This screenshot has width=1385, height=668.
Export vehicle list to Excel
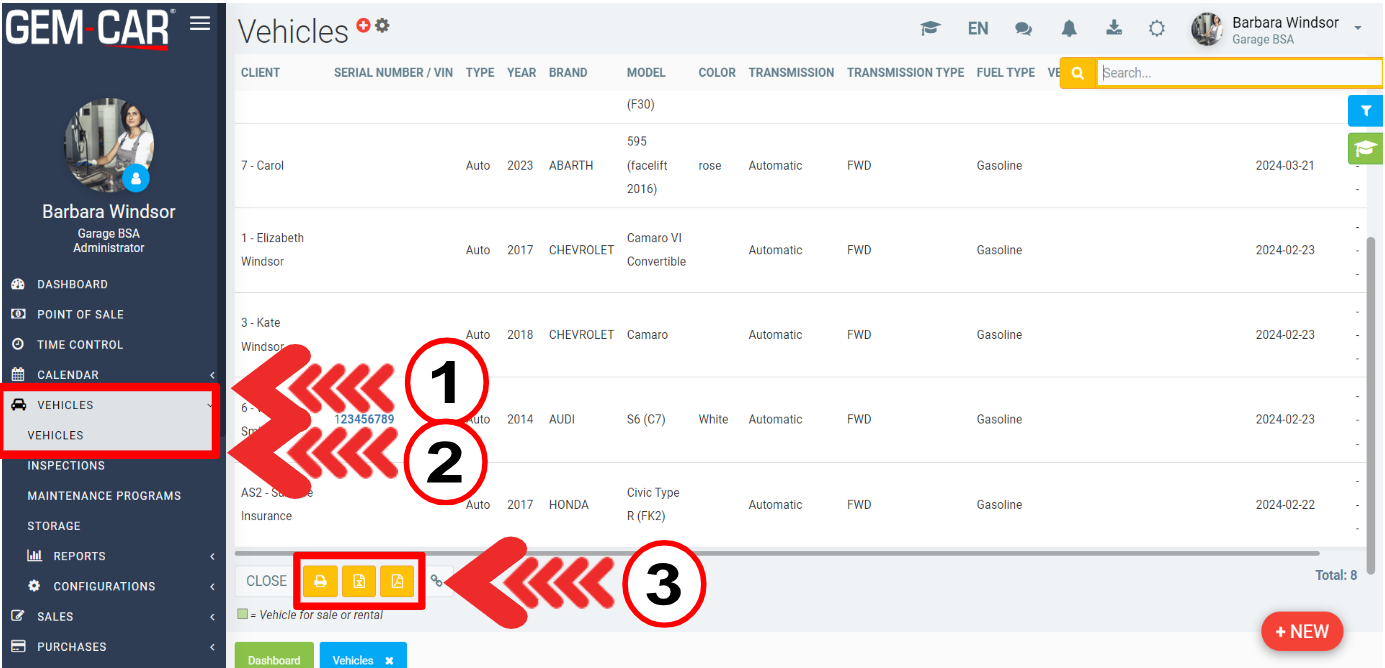[x=359, y=581]
